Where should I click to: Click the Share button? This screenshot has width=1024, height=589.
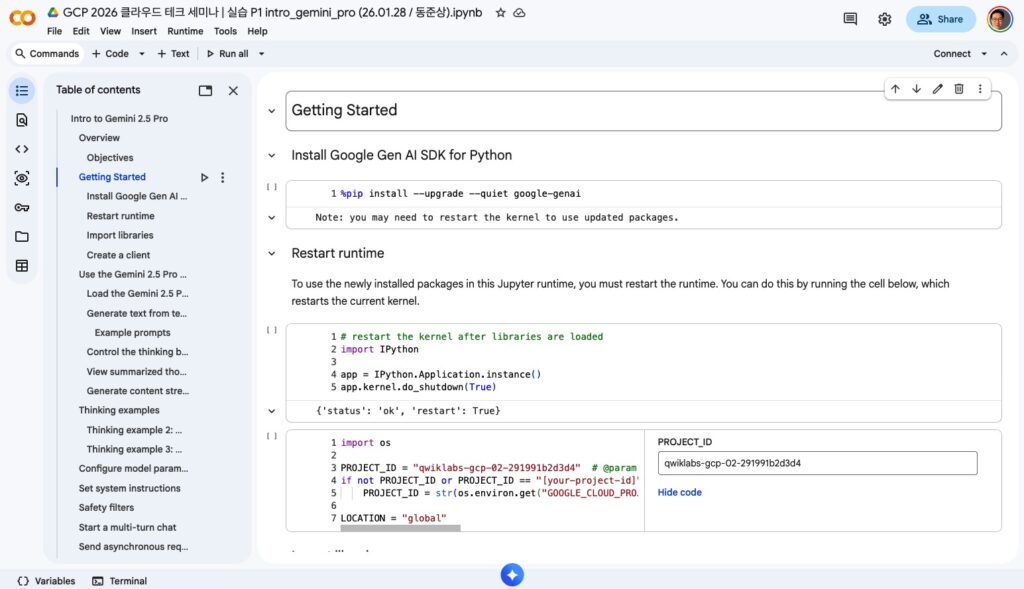(940, 19)
